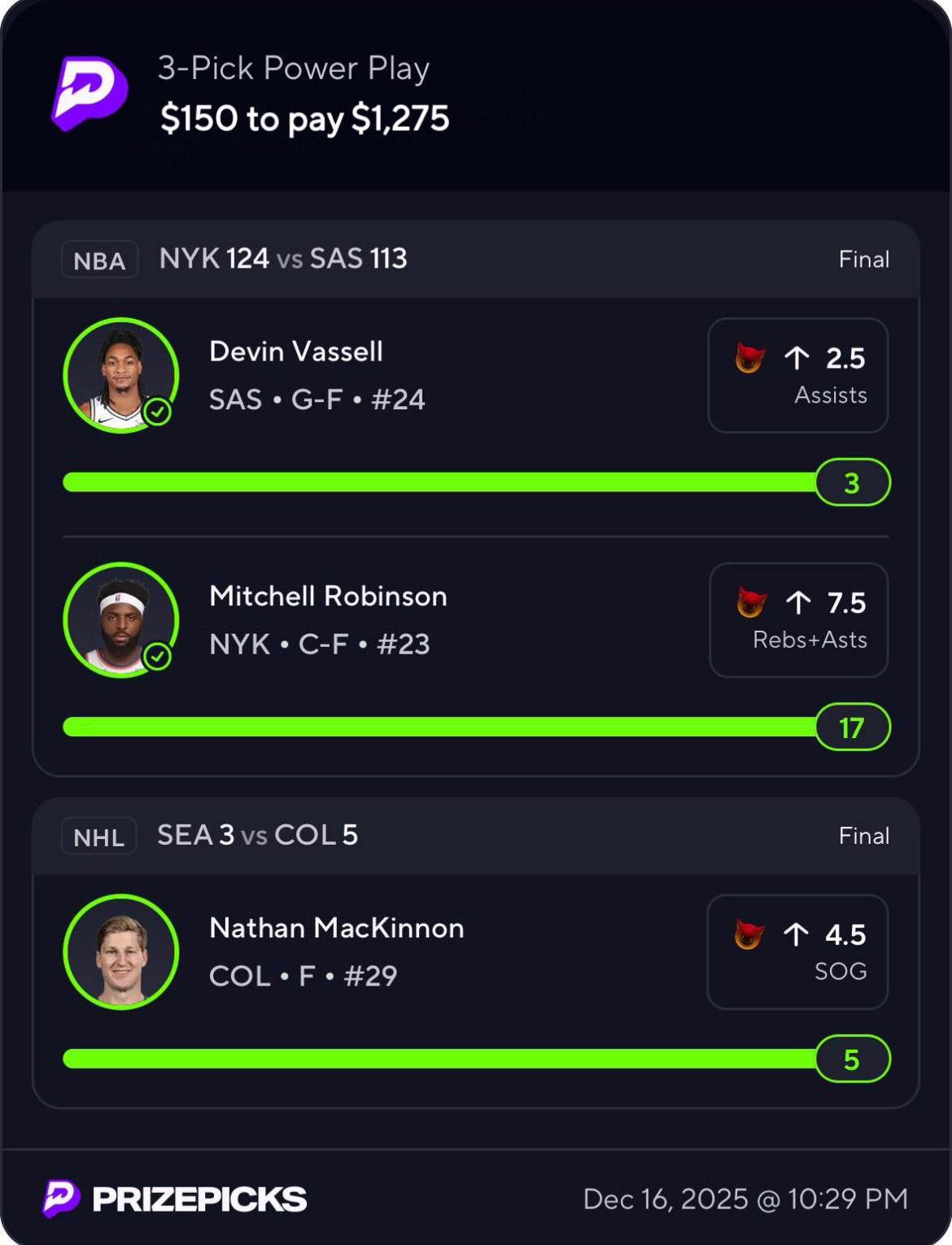Click the up arrow for 2.5 Assists
952x1245 pixels.
797,358
